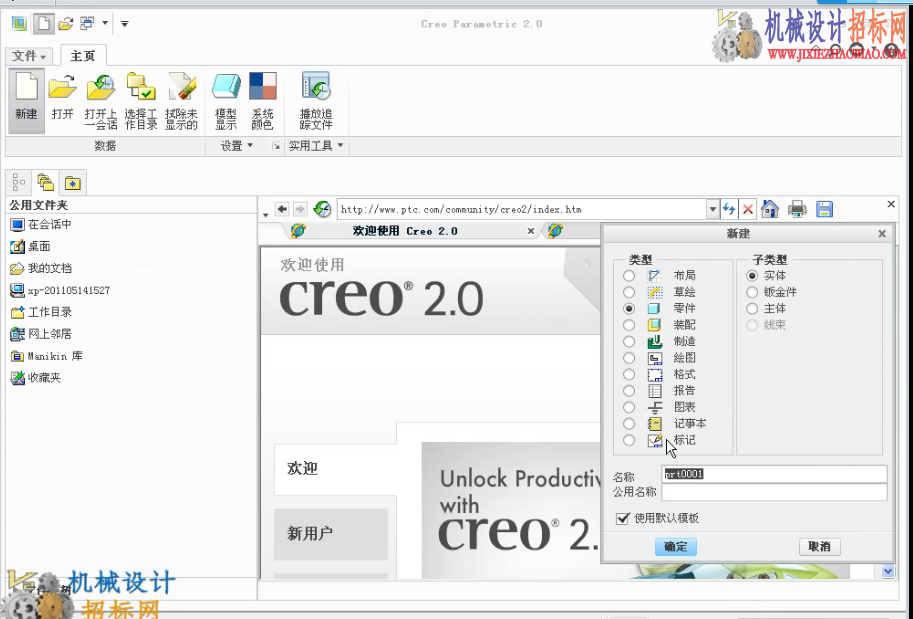The height and width of the screenshot is (619, 913).
Task: Select 主体 subtype radio button
Action: [752, 308]
